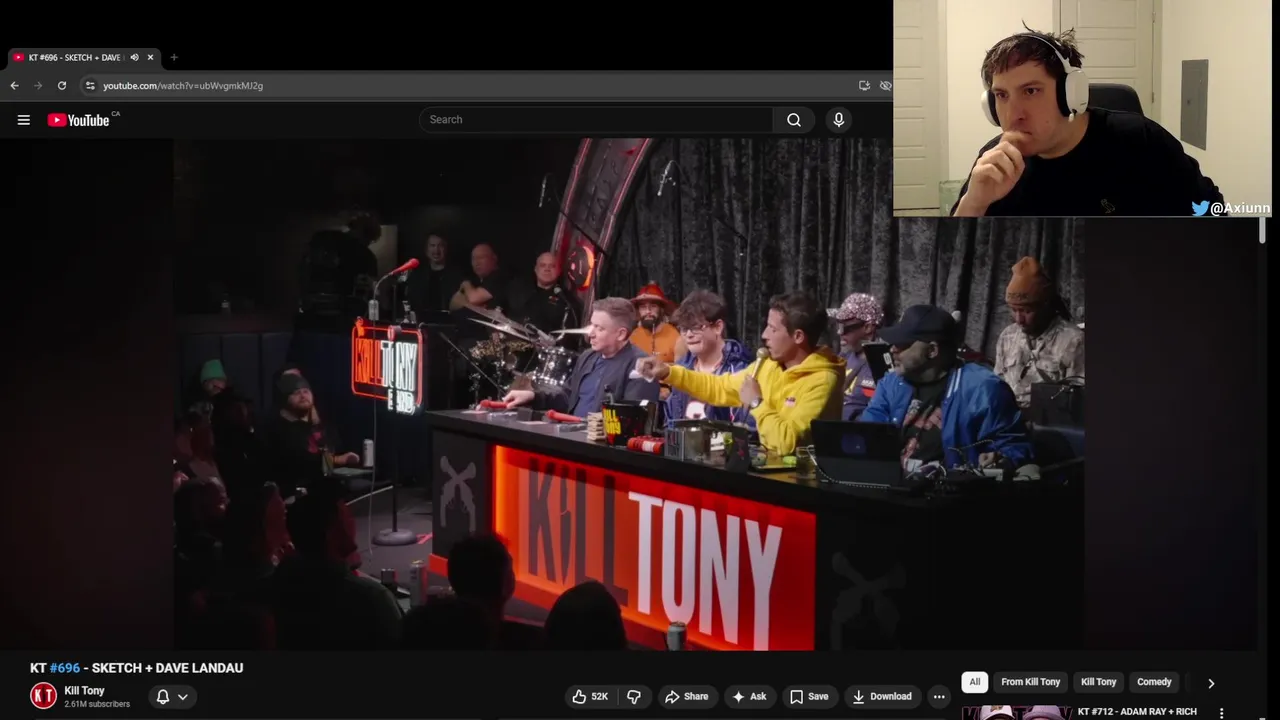Screen dimensions: 1280x720
Task: Open the Ask AI button
Action: (x=749, y=697)
